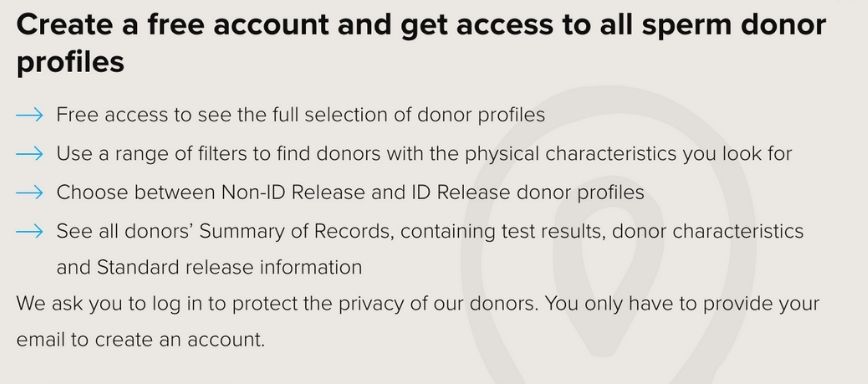Click the arrow icon beside "Choose between Non-ID Release"
The width and height of the screenshot is (868, 384).
tap(29, 193)
